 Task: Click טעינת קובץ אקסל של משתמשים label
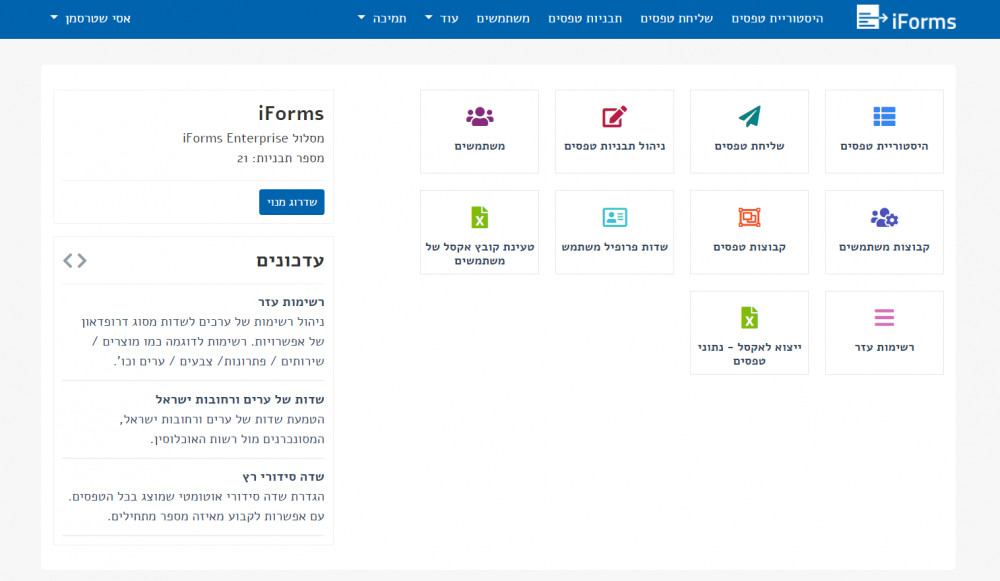click(480, 254)
